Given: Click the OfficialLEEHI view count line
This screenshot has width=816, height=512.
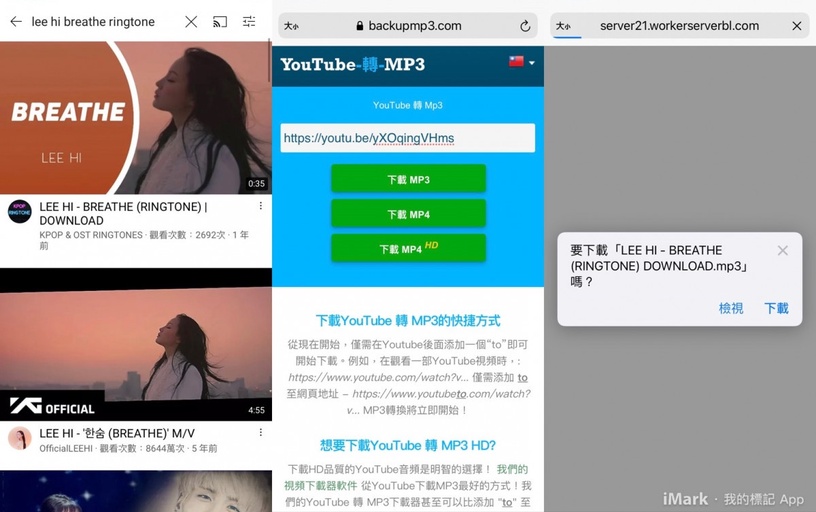Looking at the screenshot, I should pyautogui.click(x=129, y=448).
